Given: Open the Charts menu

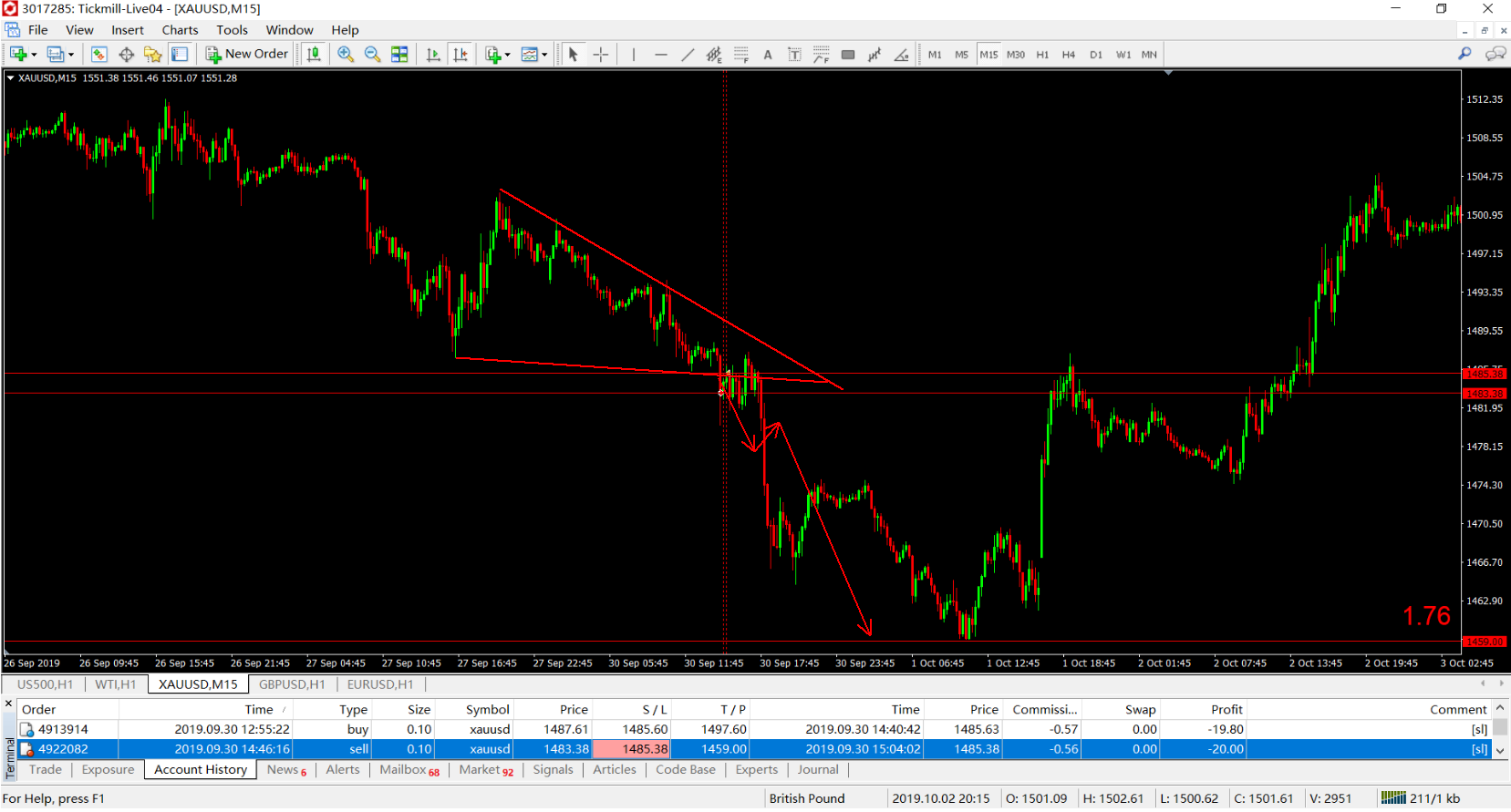Looking at the screenshot, I should pyautogui.click(x=180, y=30).
